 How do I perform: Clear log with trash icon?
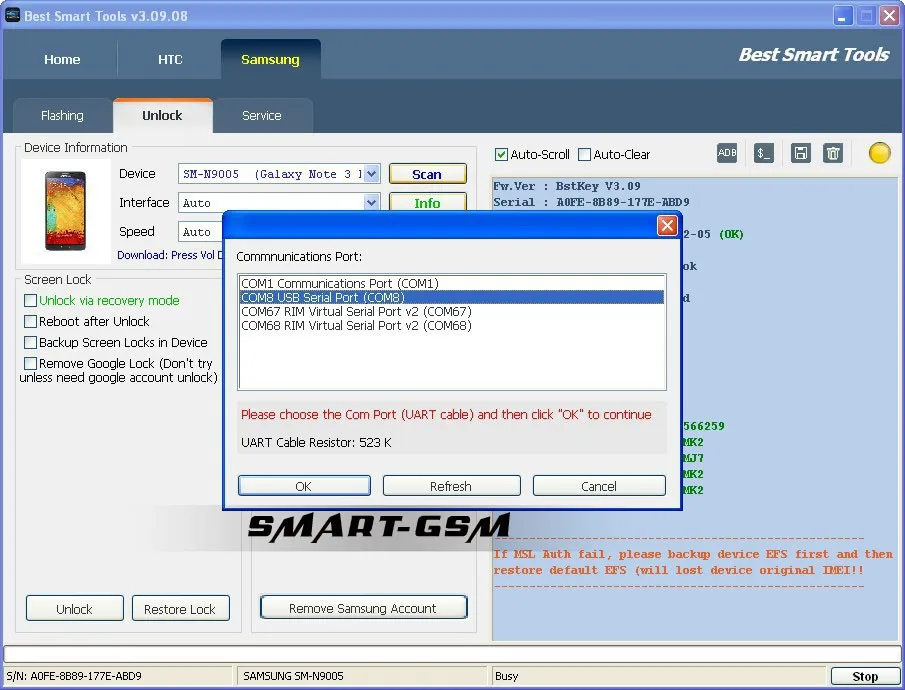[833, 153]
